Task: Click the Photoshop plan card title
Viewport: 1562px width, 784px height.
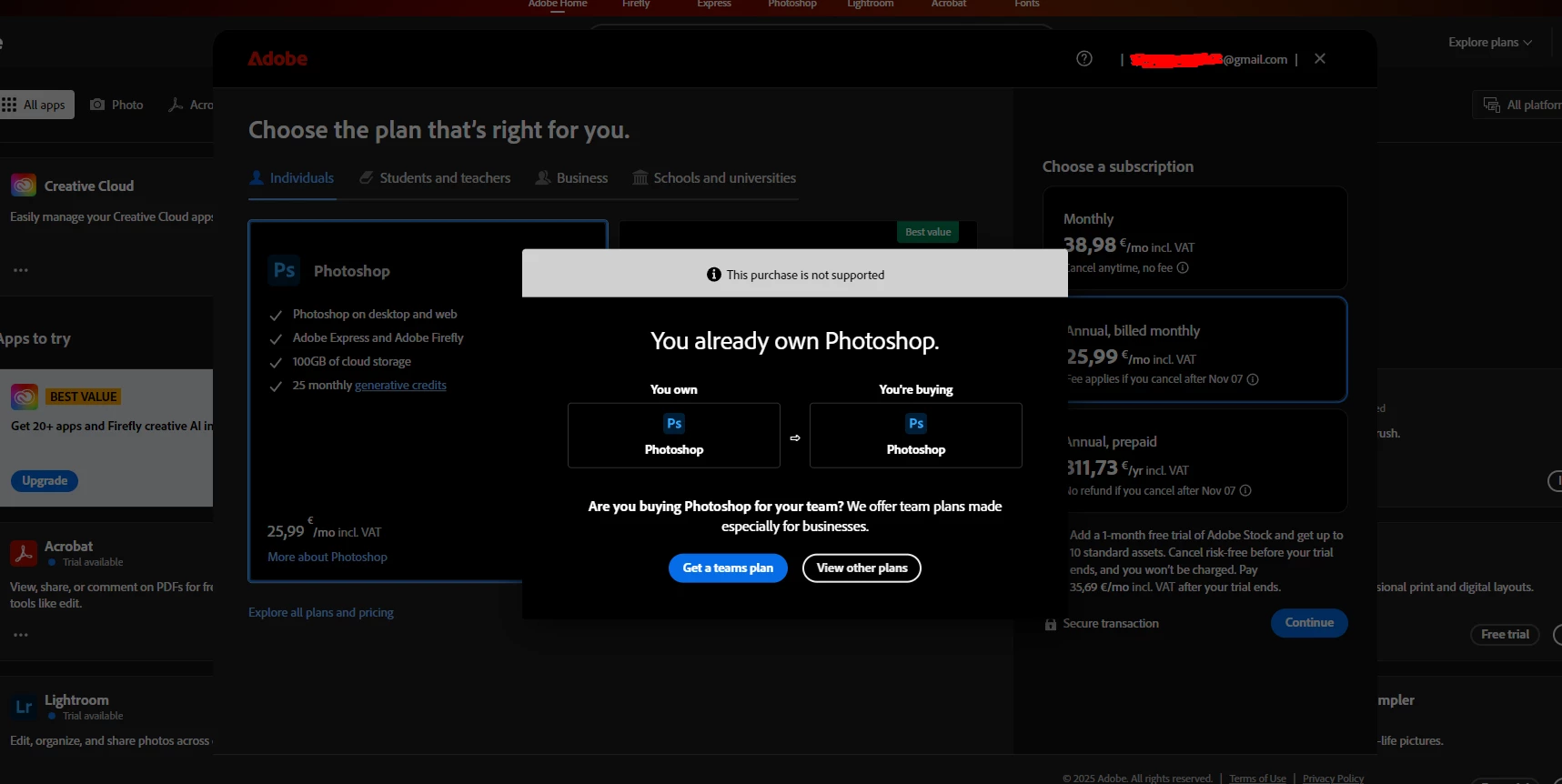Action: [352, 271]
